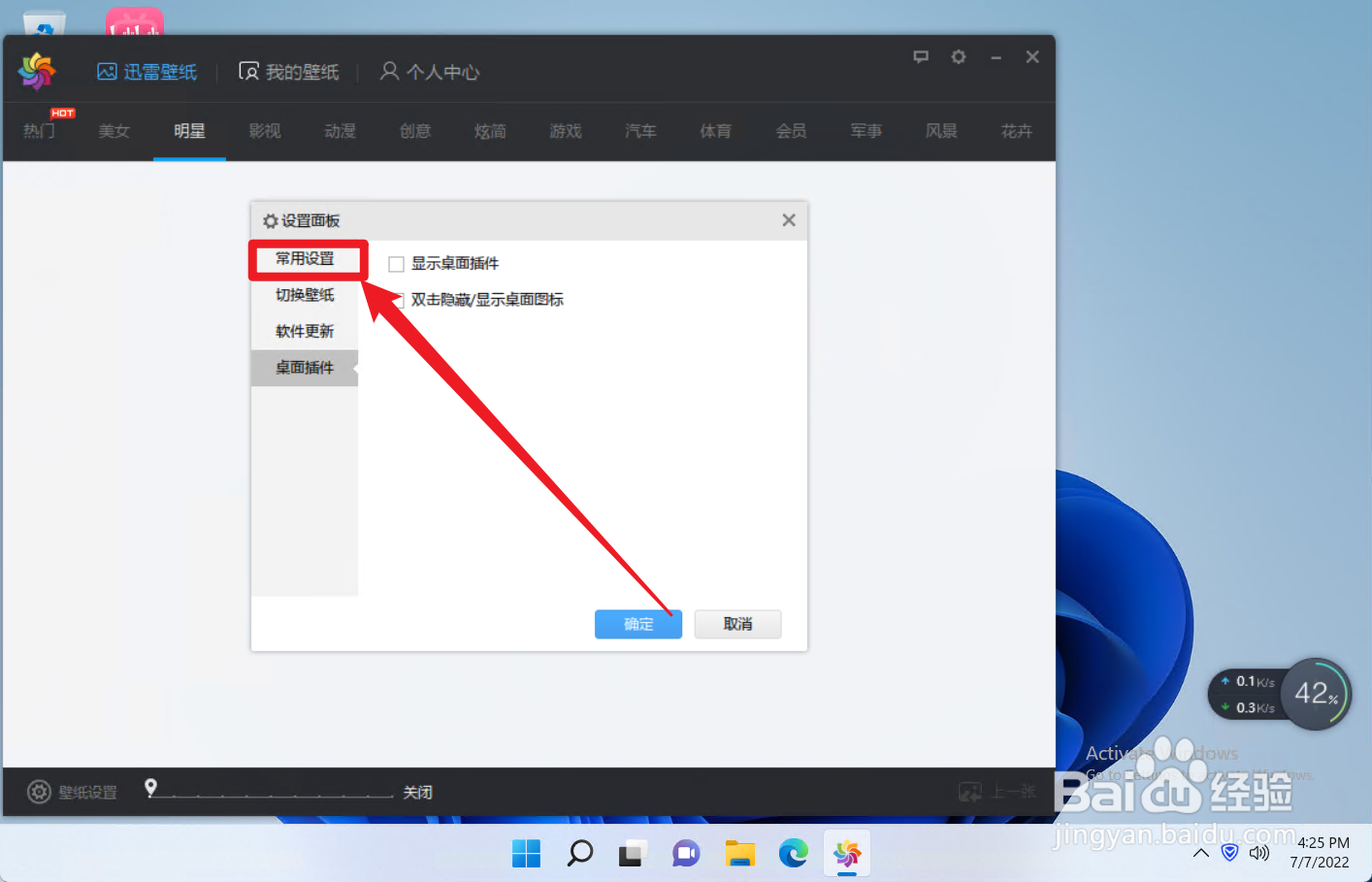
Task: Open 壁纸设置 in the bottom bar
Action: click(x=72, y=792)
